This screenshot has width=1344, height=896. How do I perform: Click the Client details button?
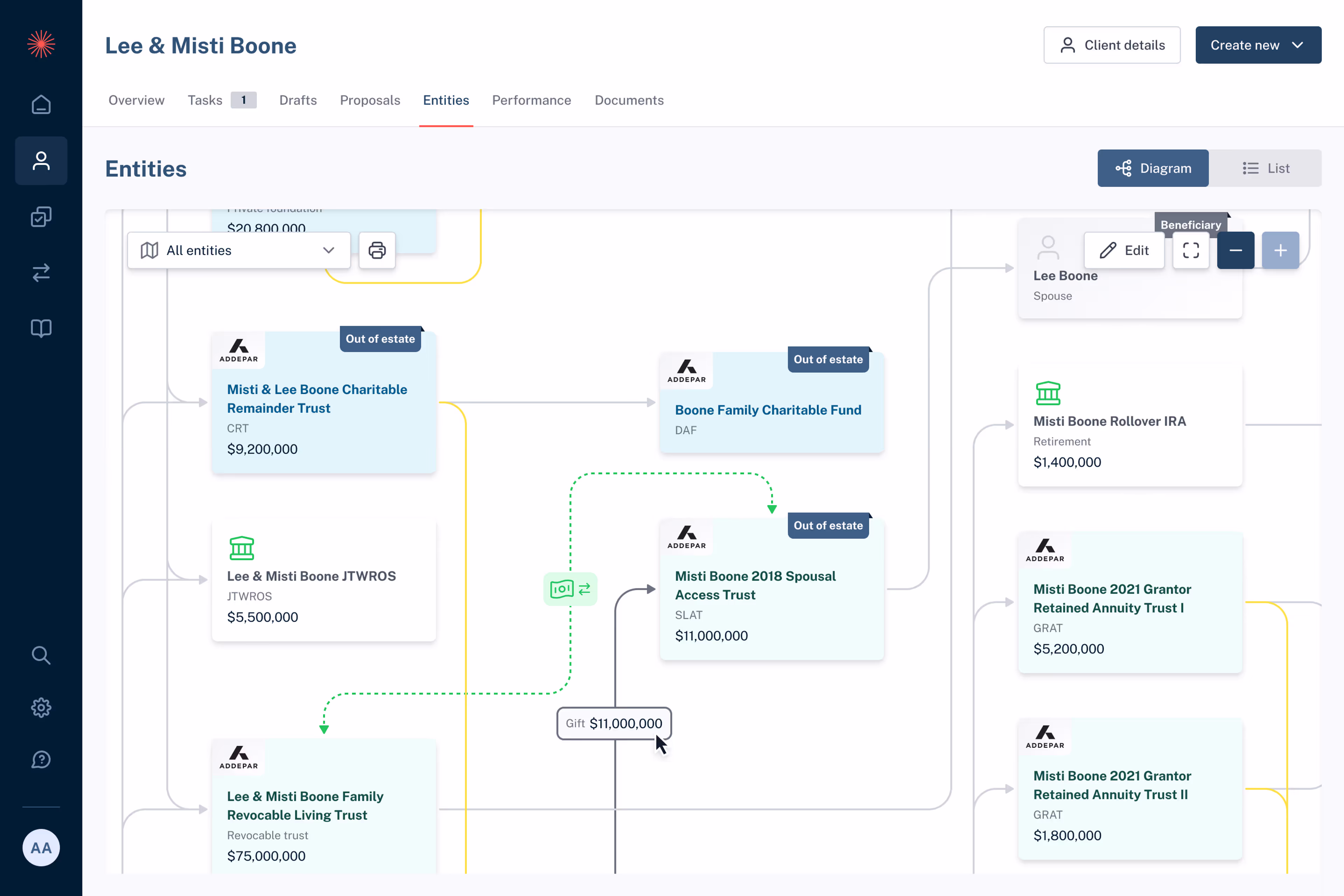1112,45
